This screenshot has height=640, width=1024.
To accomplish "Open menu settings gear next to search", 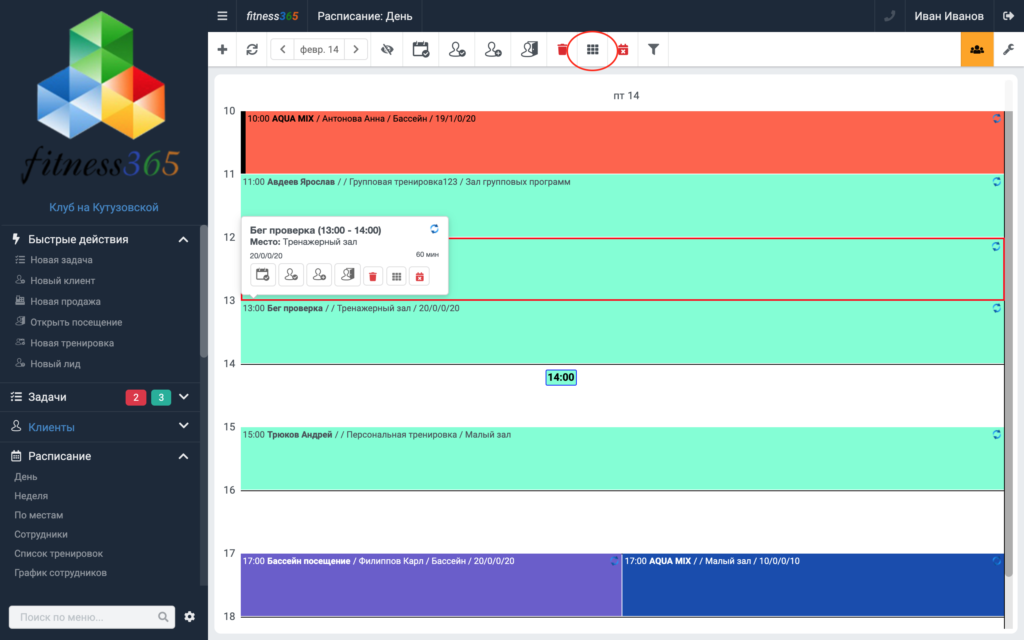I will 189,617.
